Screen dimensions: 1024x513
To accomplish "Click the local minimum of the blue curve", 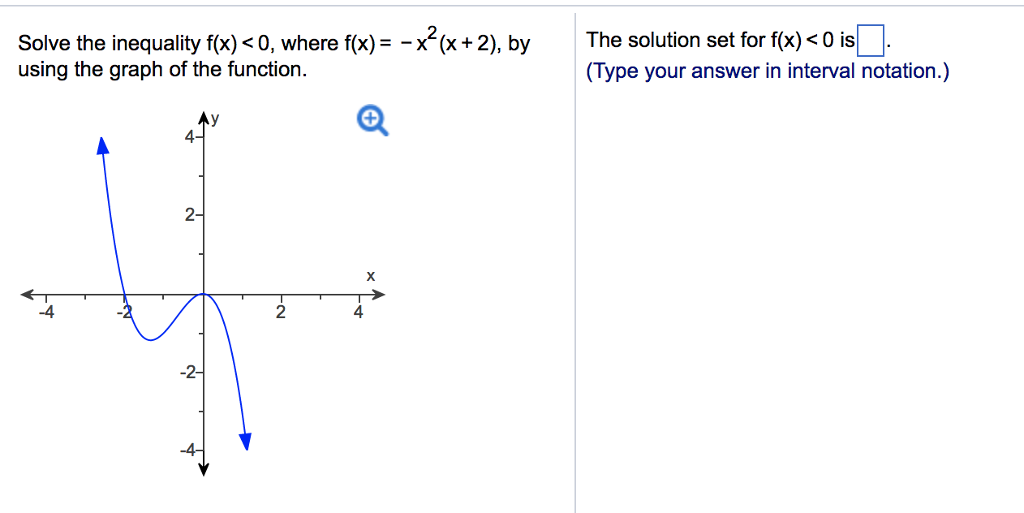I will point(151,339).
